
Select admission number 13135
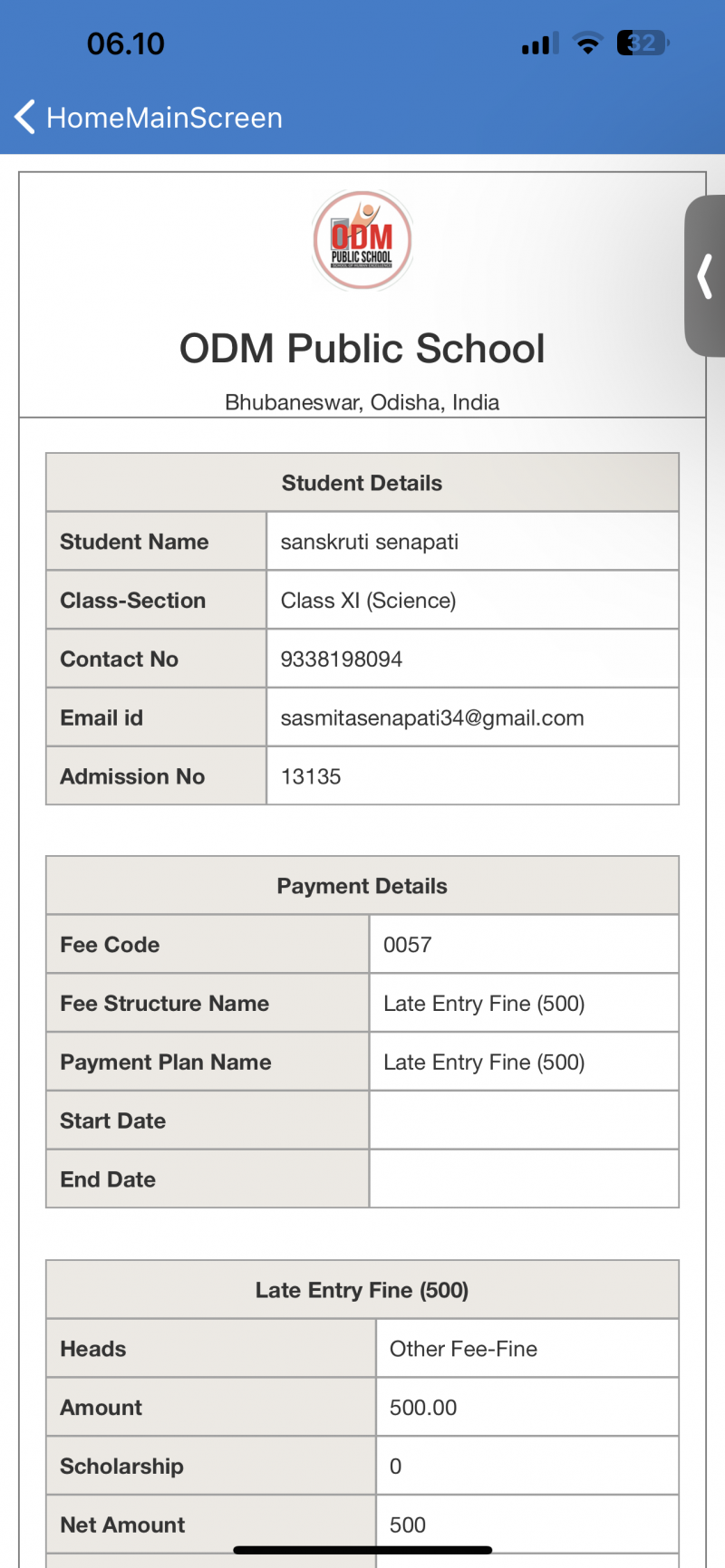pos(311,777)
